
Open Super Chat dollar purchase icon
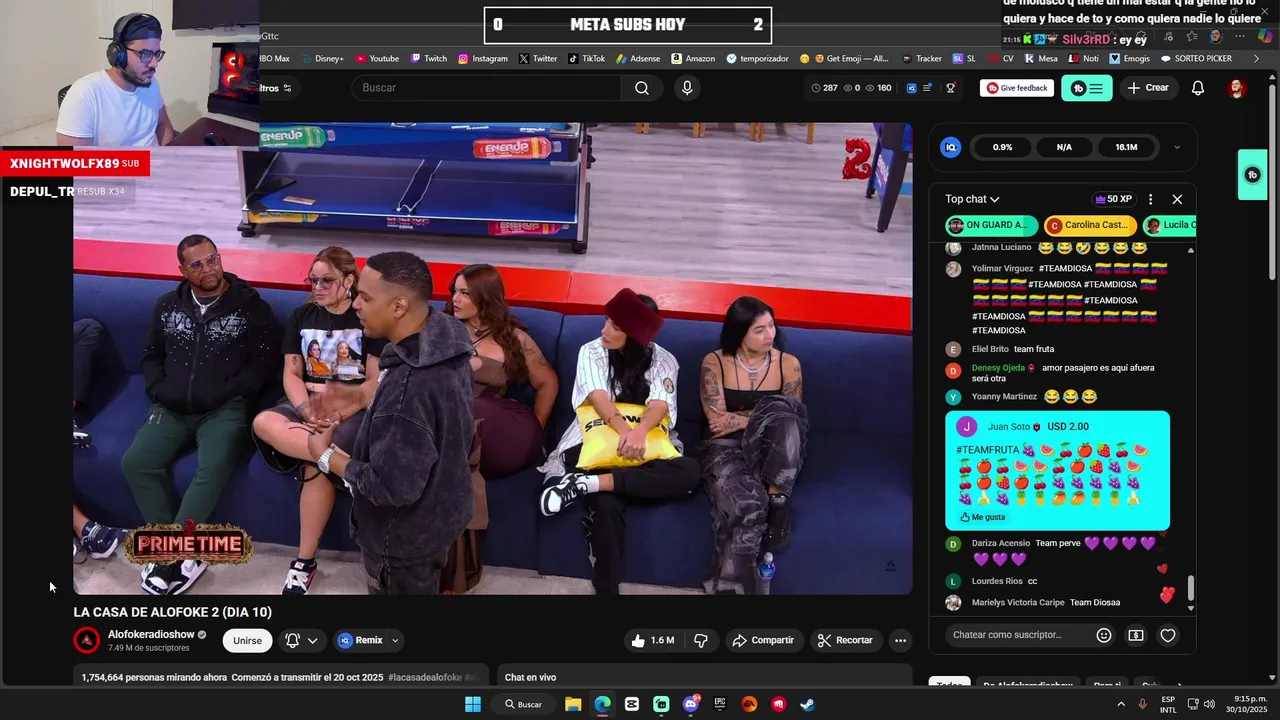pyautogui.click(x=1136, y=635)
